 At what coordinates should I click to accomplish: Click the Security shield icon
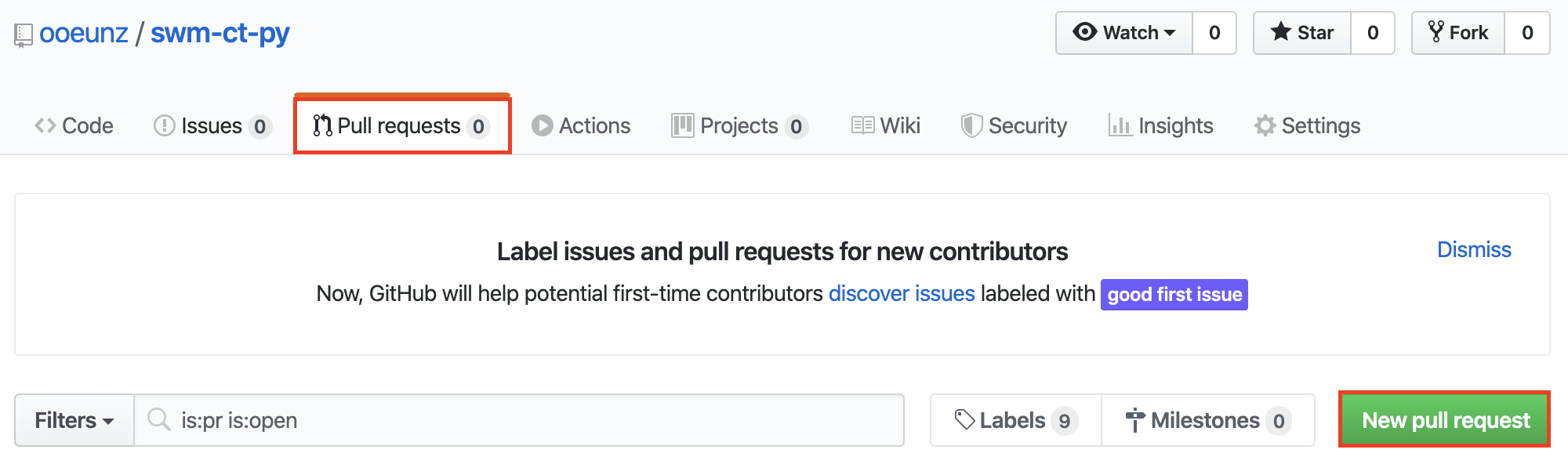point(971,126)
